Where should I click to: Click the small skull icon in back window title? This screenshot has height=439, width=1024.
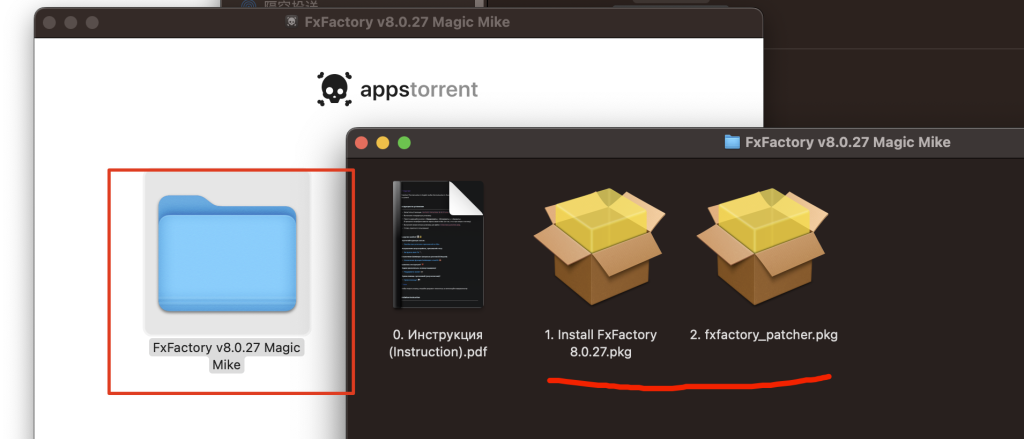click(292, 23)
